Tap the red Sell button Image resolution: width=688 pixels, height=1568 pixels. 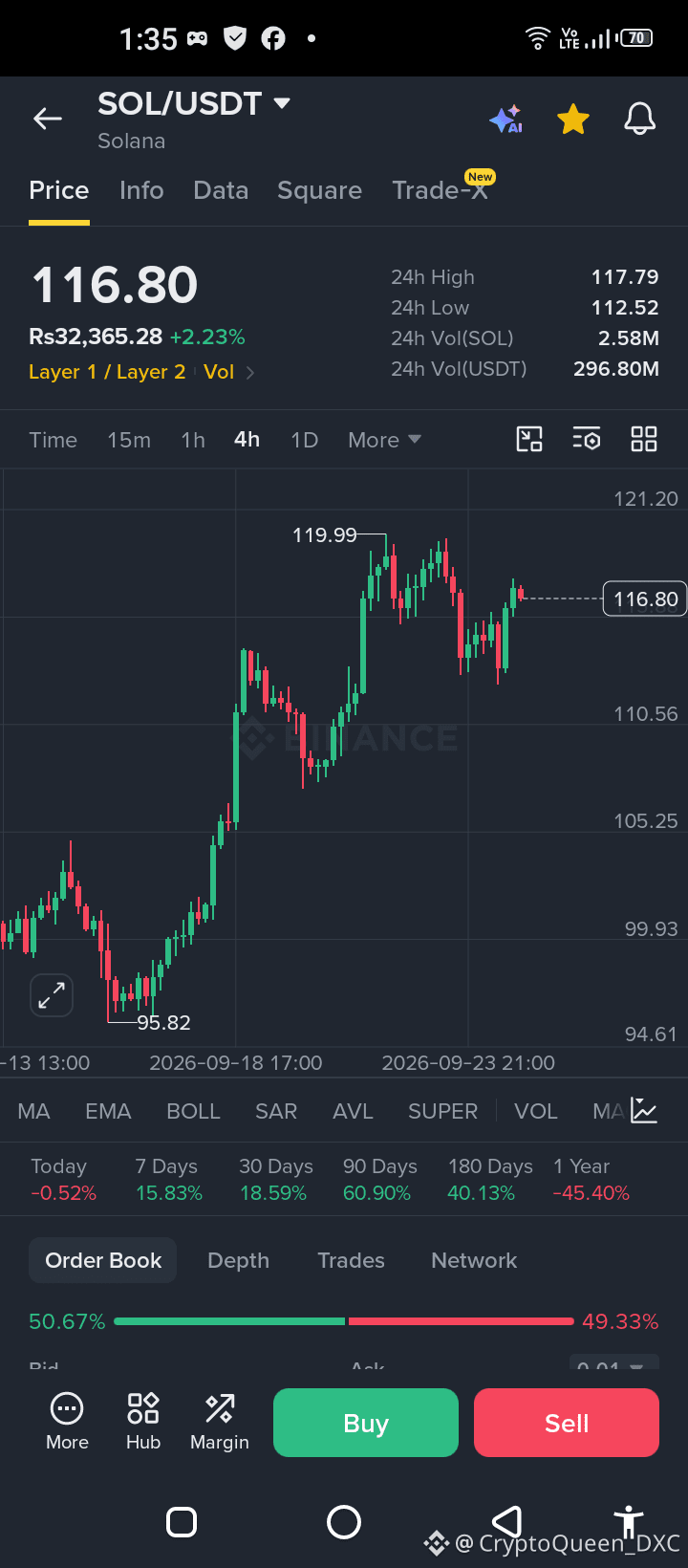click(567, 1423)
